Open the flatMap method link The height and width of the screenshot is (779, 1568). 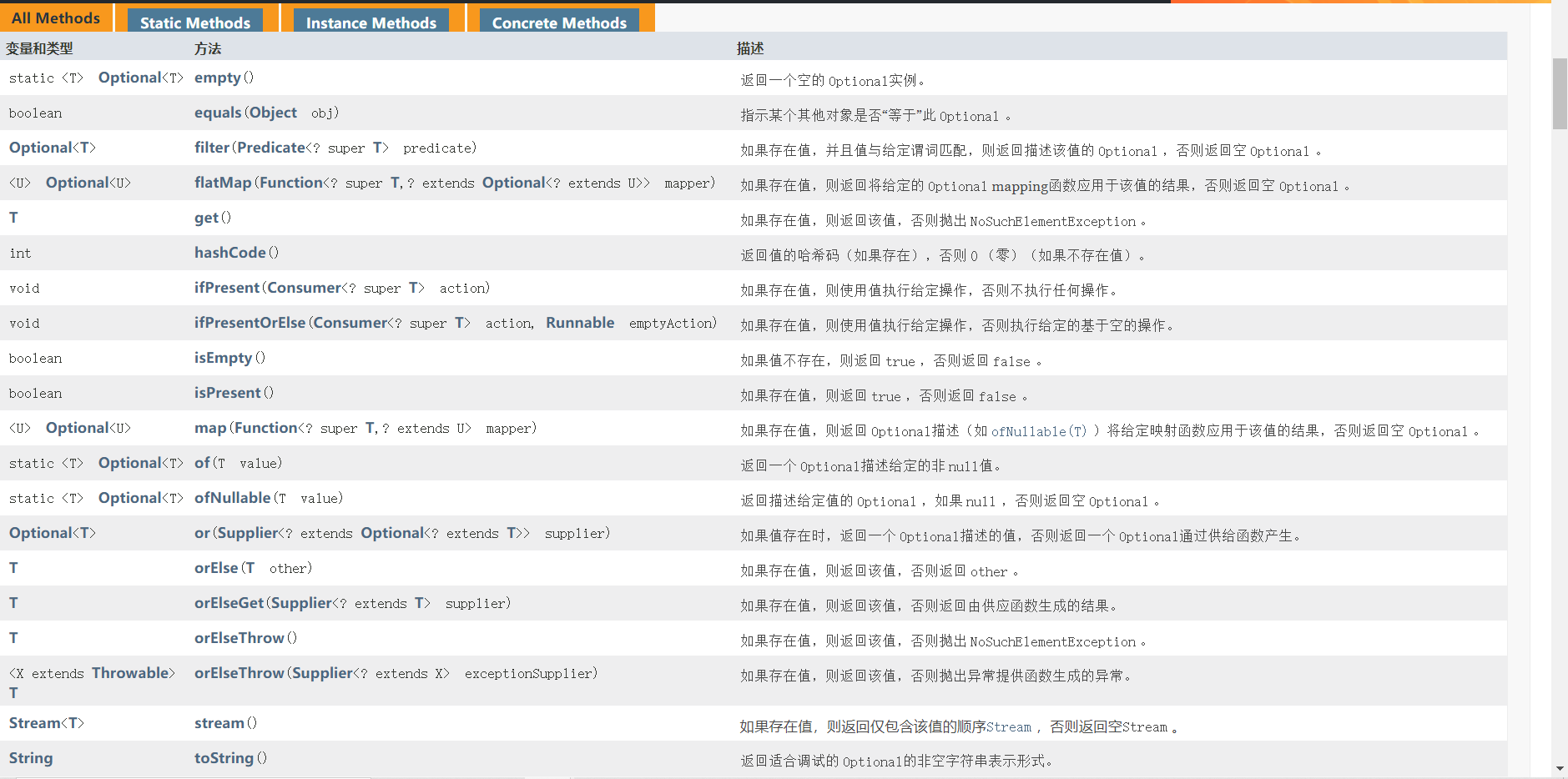click(x=223, y=183)
